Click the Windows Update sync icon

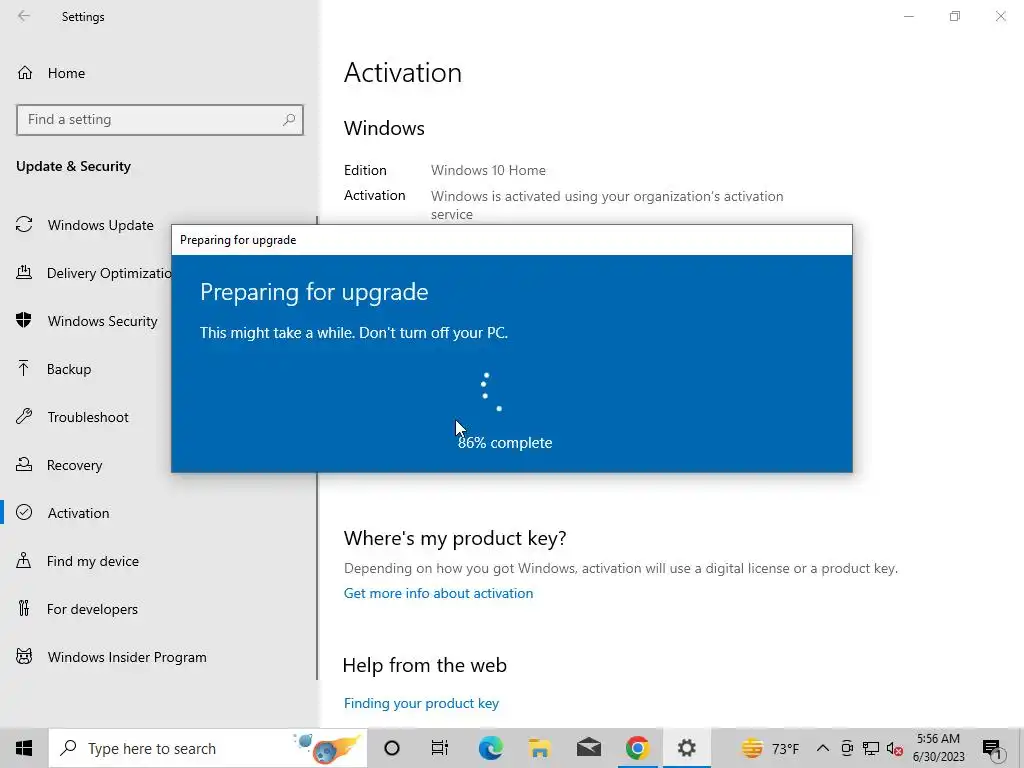click(24, 225)
